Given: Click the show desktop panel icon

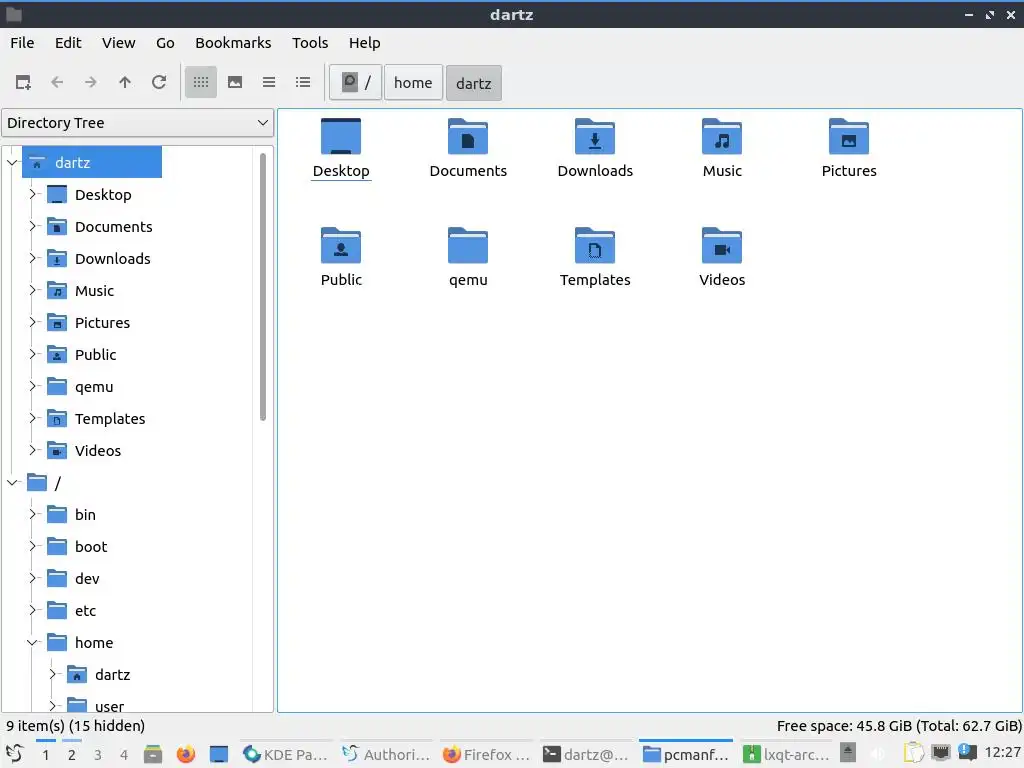Looking at the screenshot, I should (219, 754).
